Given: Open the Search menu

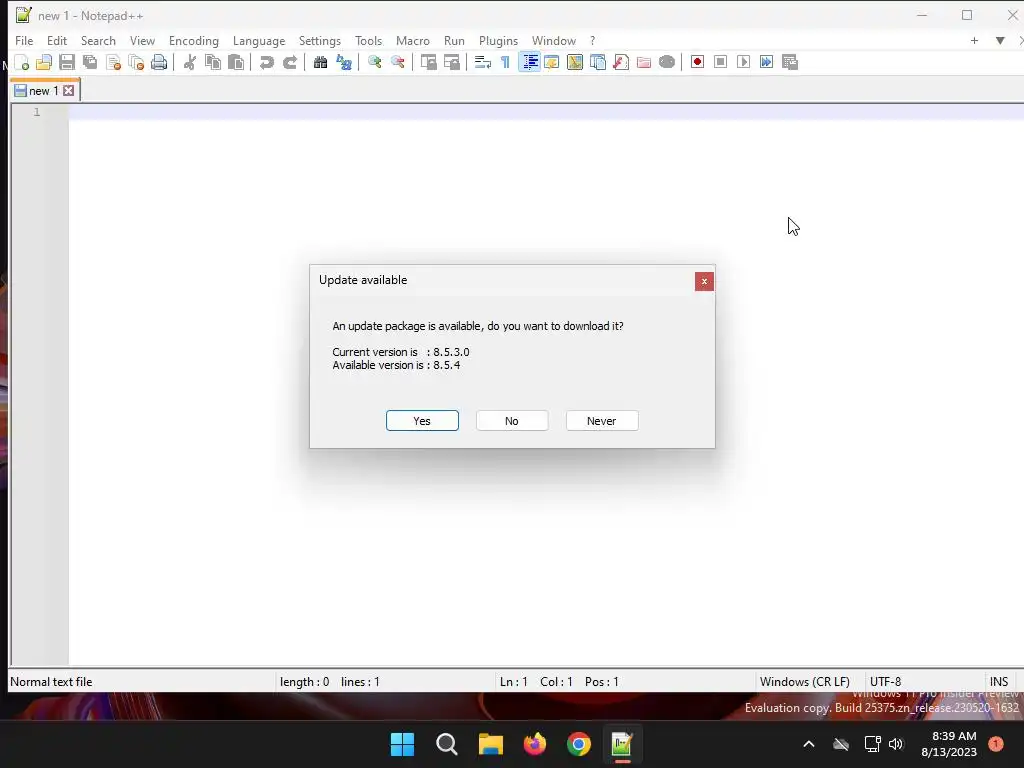Looking at the screenshot, I should (98, 40).
